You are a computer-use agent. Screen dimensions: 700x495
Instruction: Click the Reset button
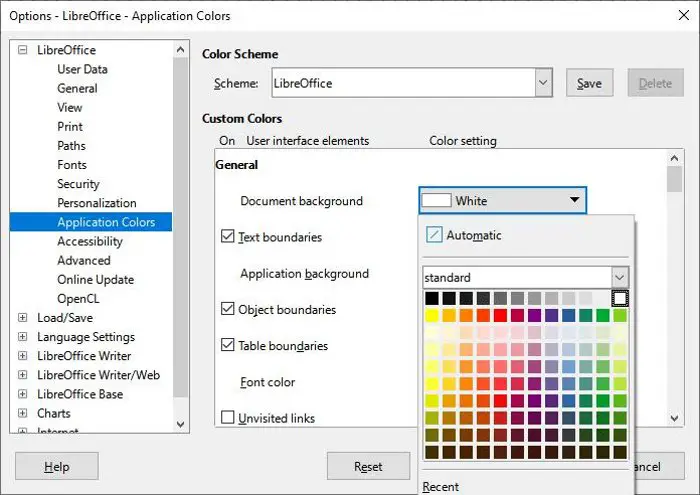pyautogui.click(x=368, y=466)
